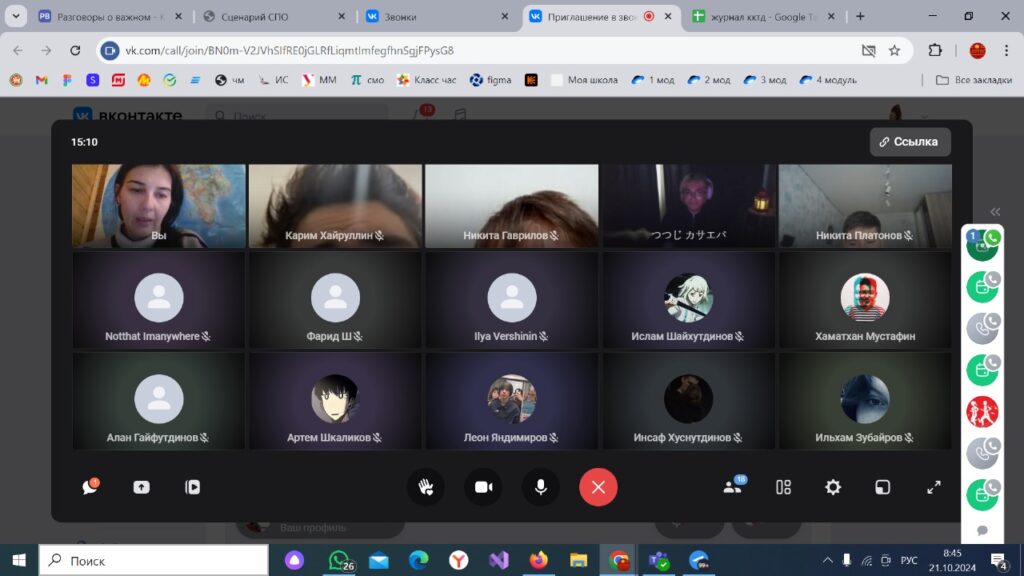Image resolution: width=1024 pixels, height=576 pixels.
Task: Start screen sharing in the call
Action: (x=141, y=487)
